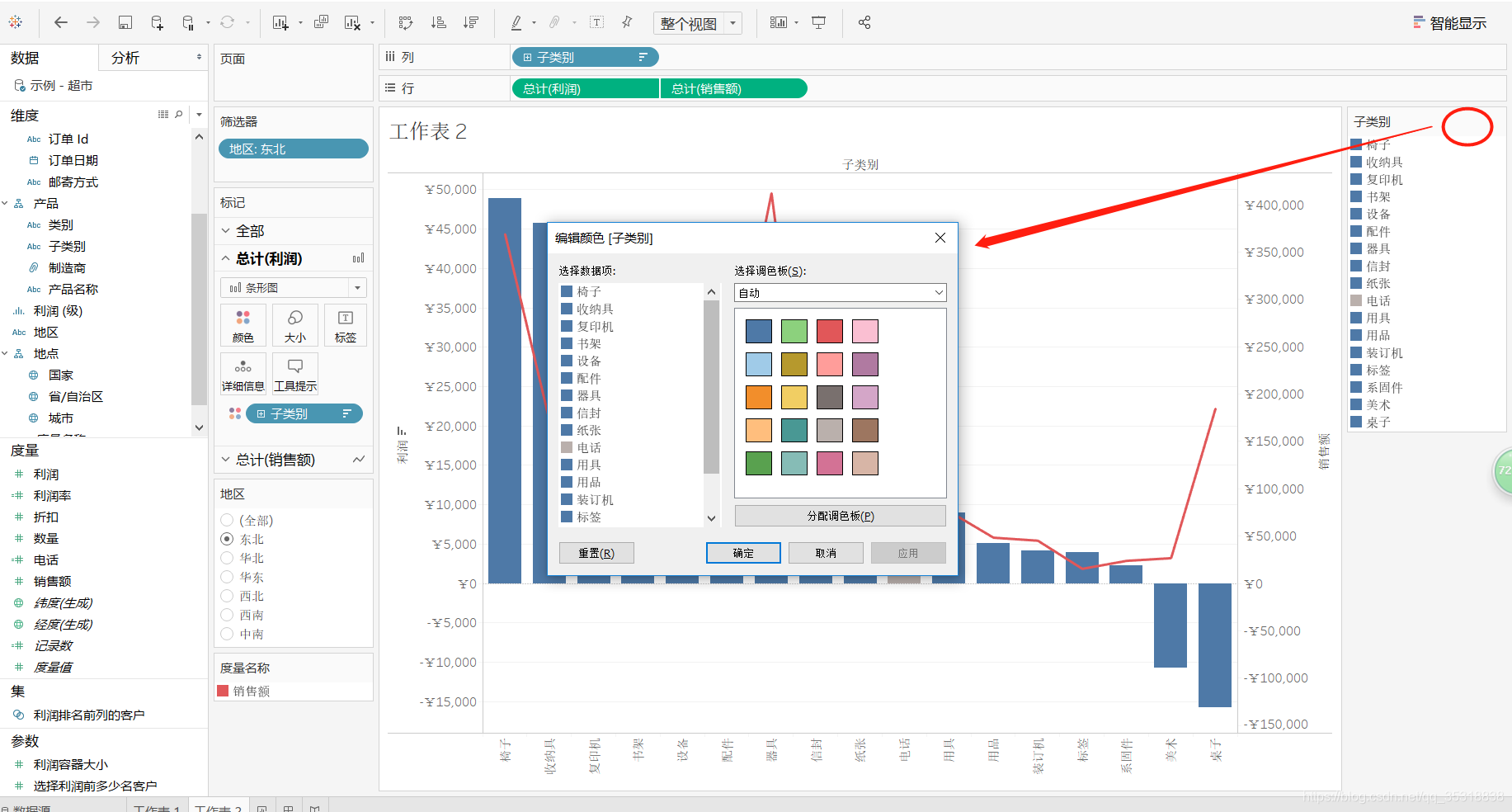Select 全部 region radio option
This screenshot has height=812, width=1512.
click(x=227, y=520)
